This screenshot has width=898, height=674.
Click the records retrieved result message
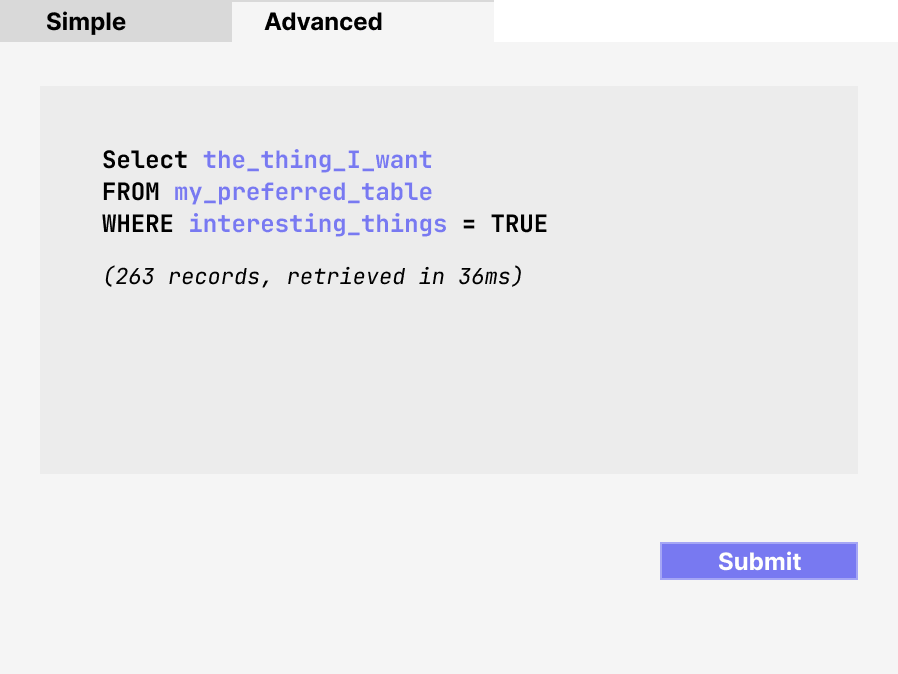(312, 277)
